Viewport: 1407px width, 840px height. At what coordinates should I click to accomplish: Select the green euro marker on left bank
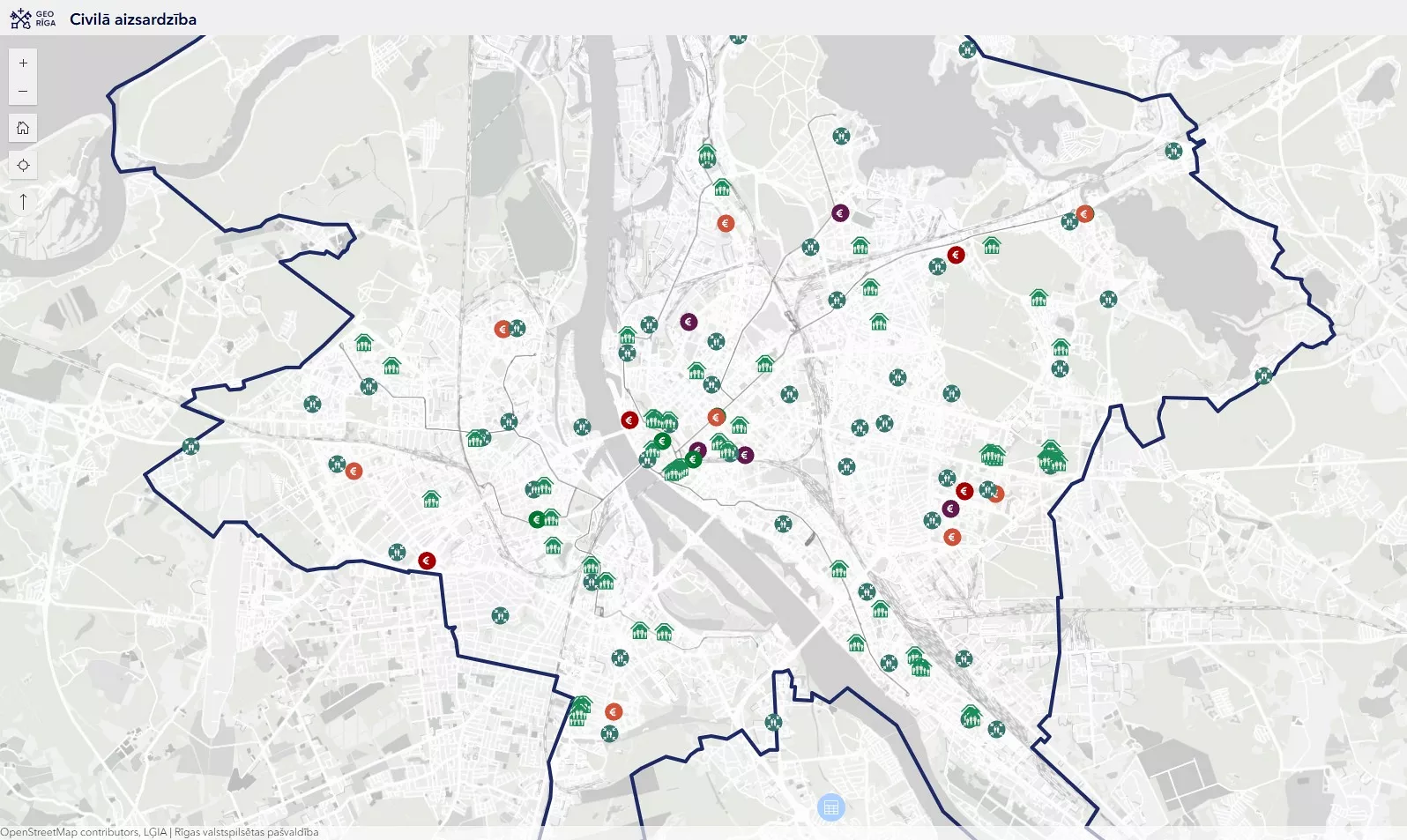(x=536, y=519)
